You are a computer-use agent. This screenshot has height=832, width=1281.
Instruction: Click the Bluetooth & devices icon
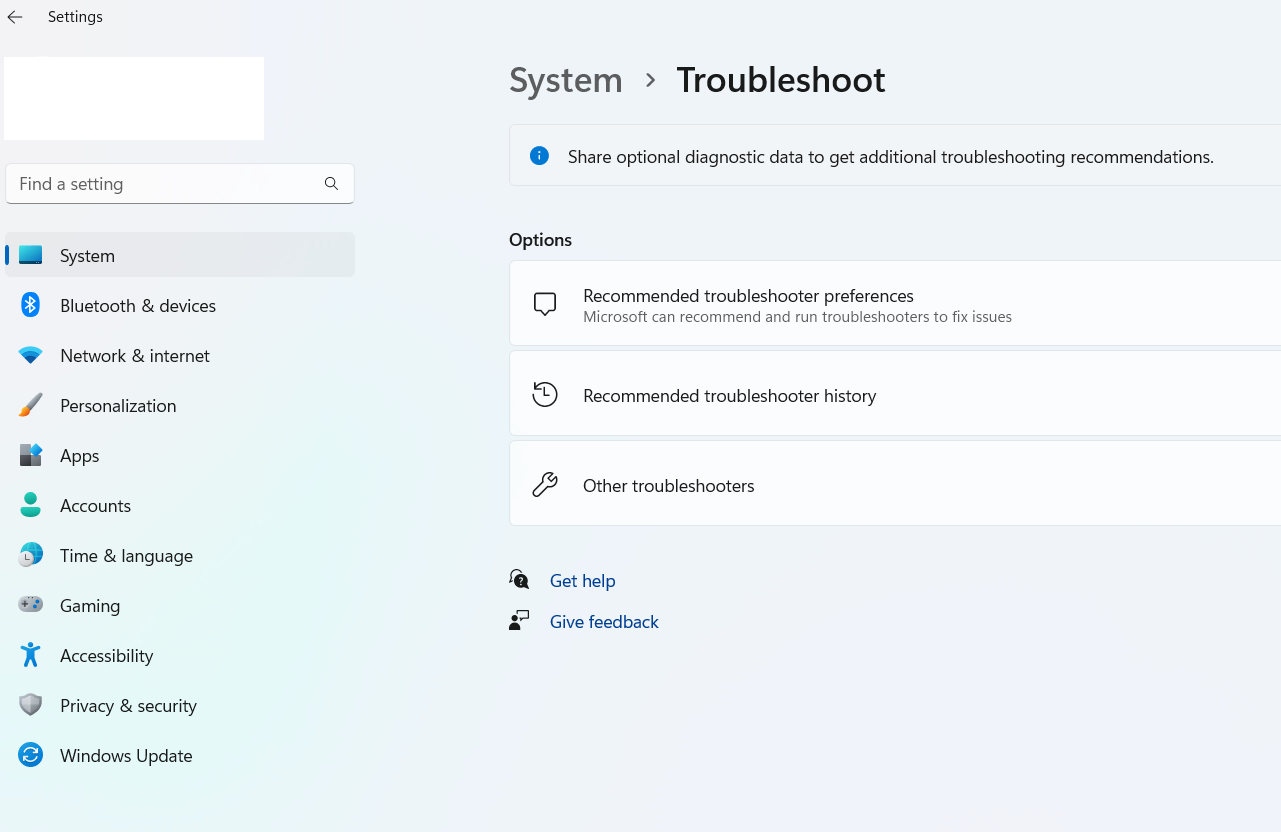click(30, 305)
